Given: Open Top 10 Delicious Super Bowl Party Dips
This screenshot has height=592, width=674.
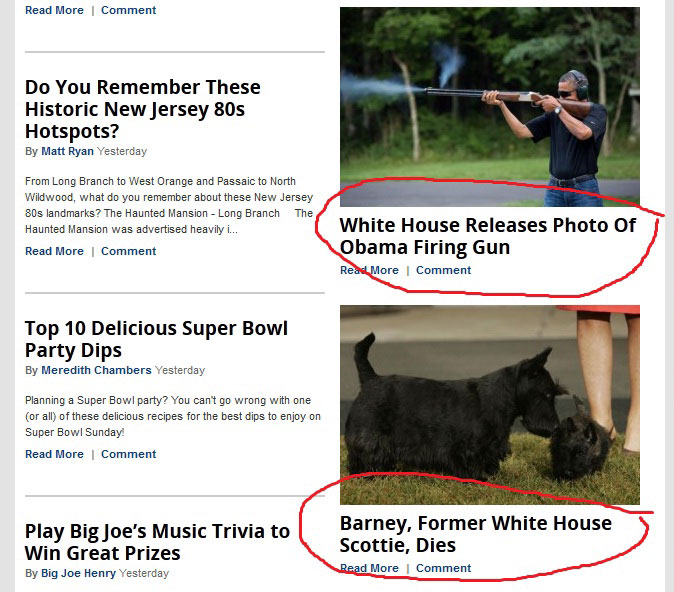Looking at the screenshot, I should (156, 339).
